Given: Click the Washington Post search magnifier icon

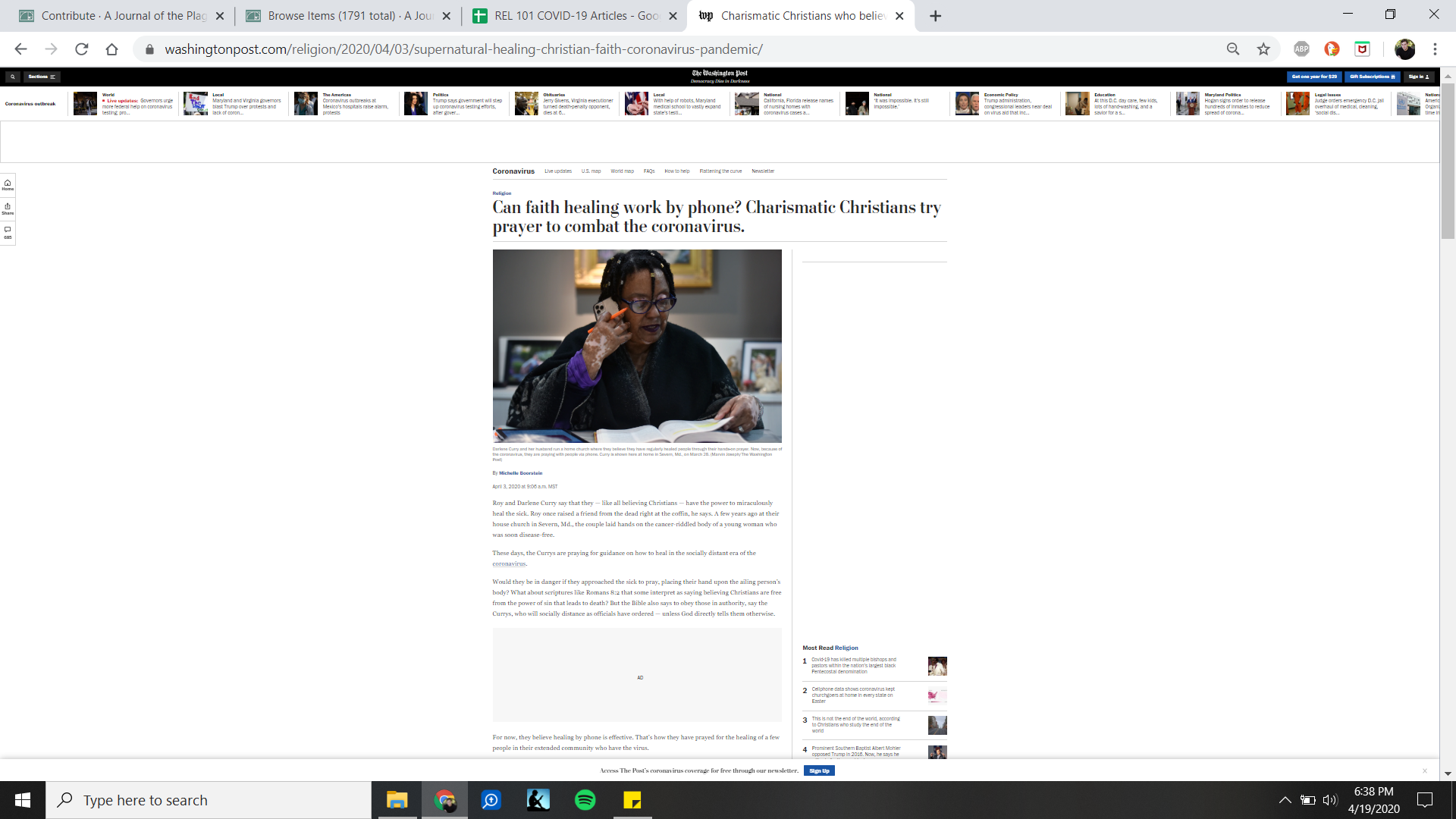Looking at the screenshot, I should pyautogui.click(x=13, y=77).
